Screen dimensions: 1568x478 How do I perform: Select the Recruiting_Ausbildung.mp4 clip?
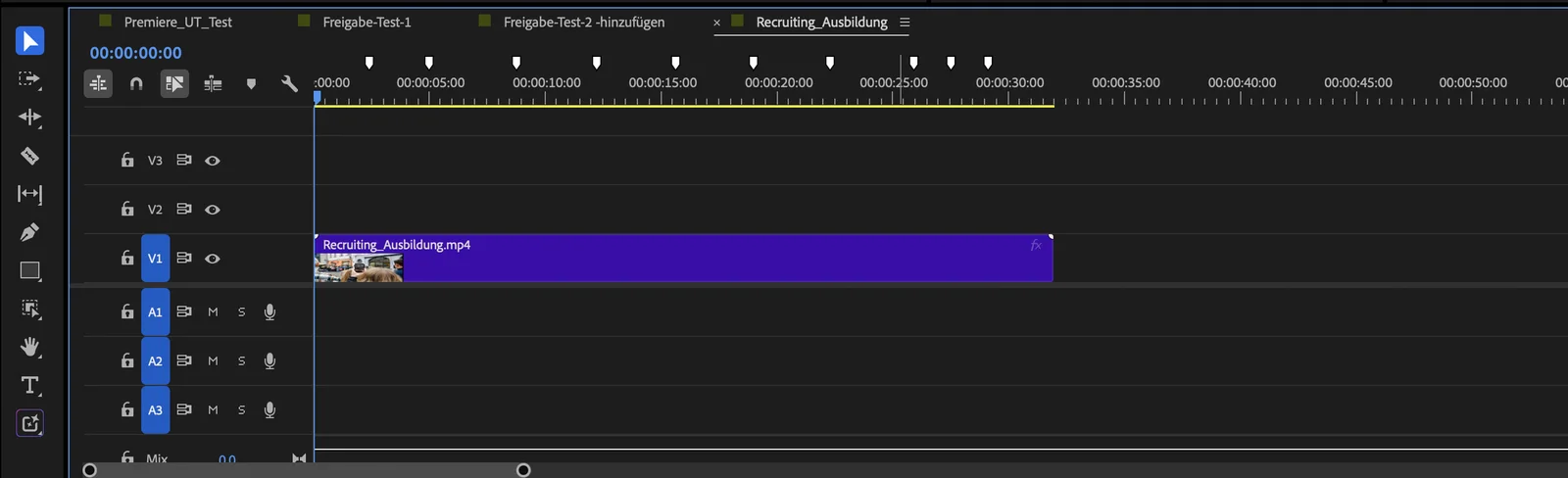[683, 258]
